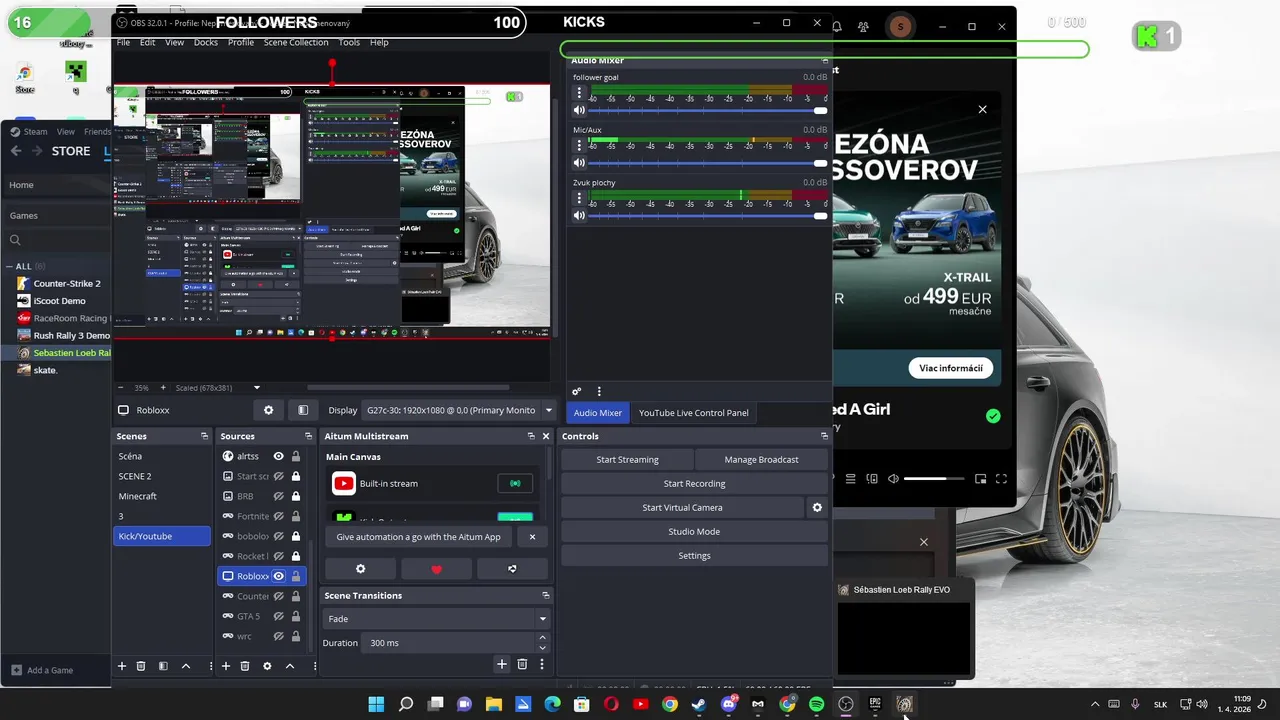Open Aitum Multistream settings gear button
The width and height of the screenshot is (1280, 720).
(360, 569)
